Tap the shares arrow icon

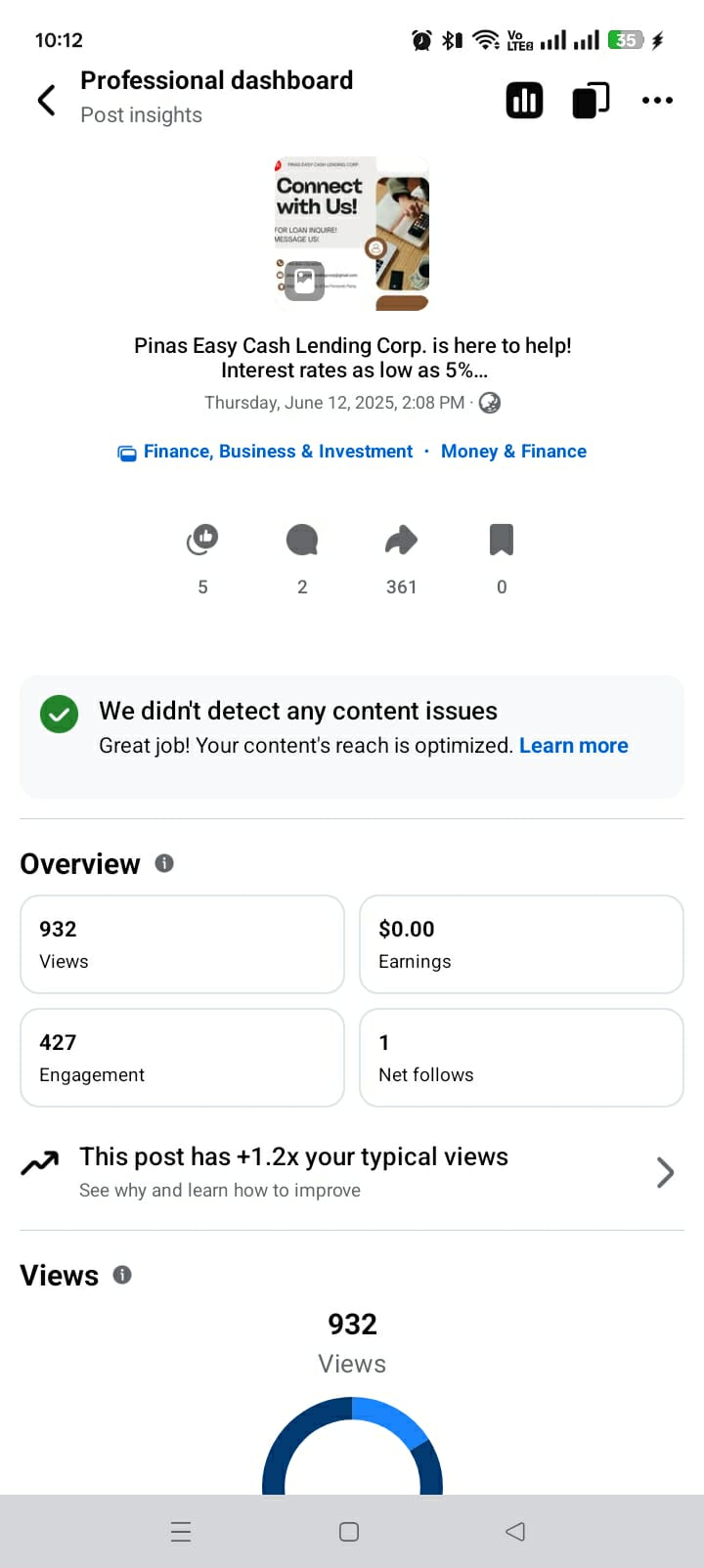[401, 540]
